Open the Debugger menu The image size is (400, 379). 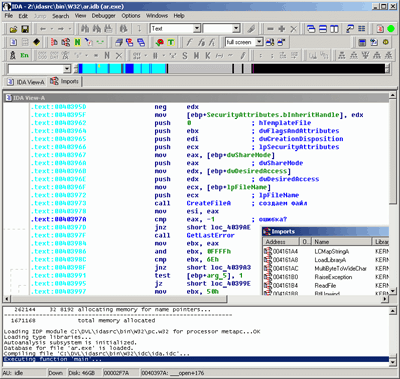pos(103,16)
